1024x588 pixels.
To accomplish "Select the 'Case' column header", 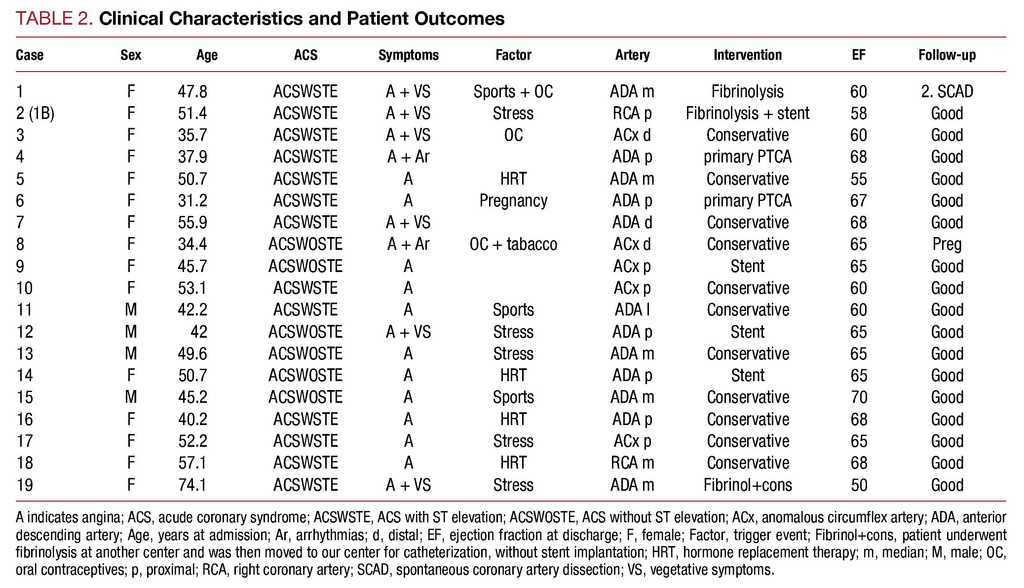I will pos(30,55).
